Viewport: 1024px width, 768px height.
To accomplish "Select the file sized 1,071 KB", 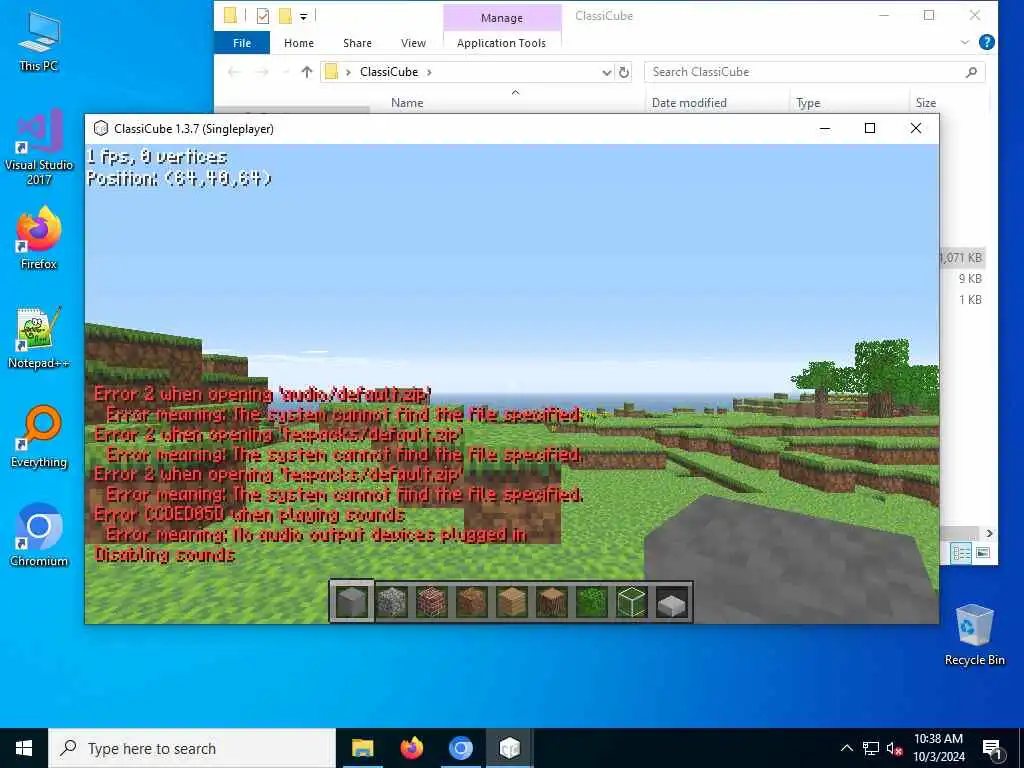I will 961,258.
